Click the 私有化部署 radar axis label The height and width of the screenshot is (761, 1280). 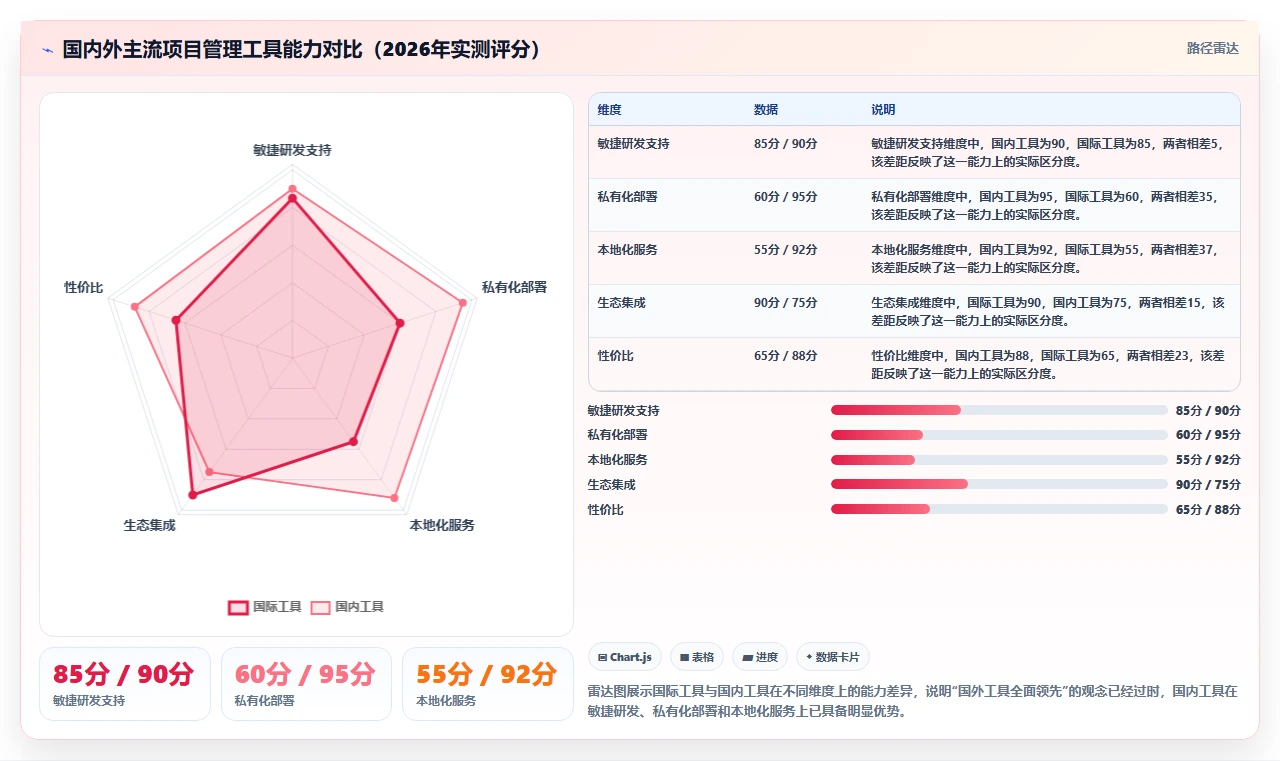tap(514, 287)
